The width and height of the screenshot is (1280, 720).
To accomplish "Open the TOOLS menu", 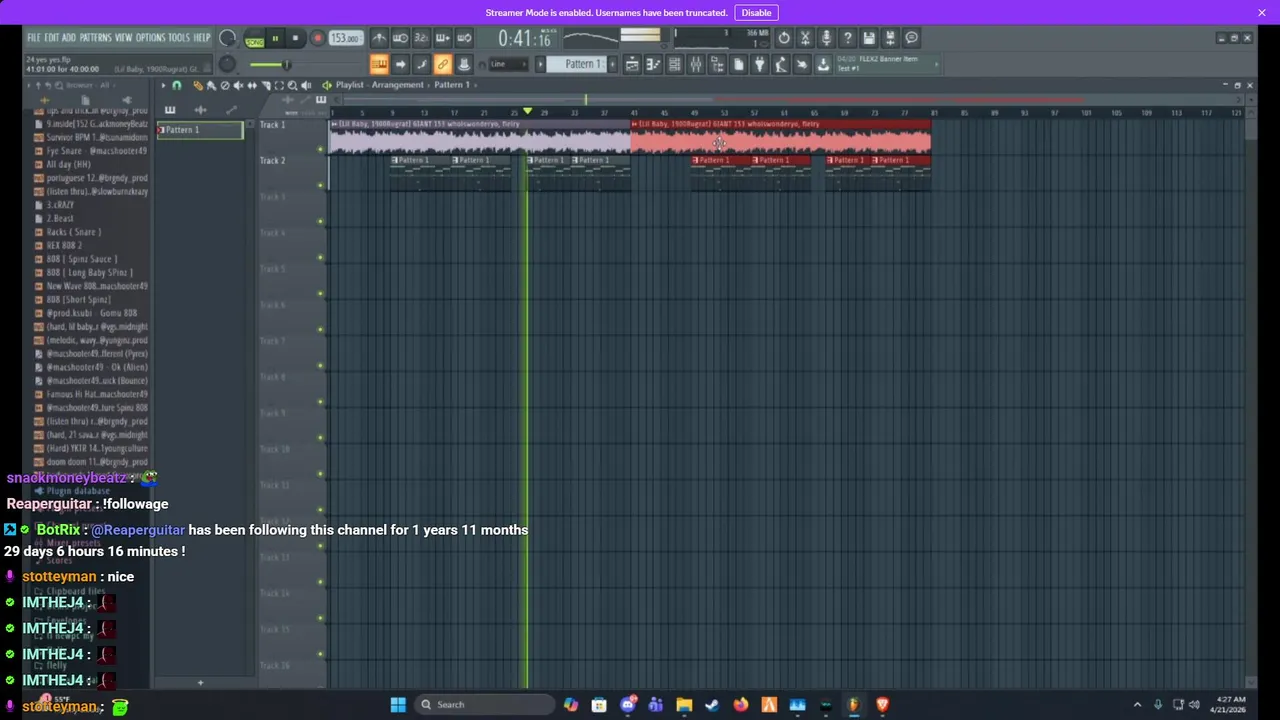I will 179,38.
